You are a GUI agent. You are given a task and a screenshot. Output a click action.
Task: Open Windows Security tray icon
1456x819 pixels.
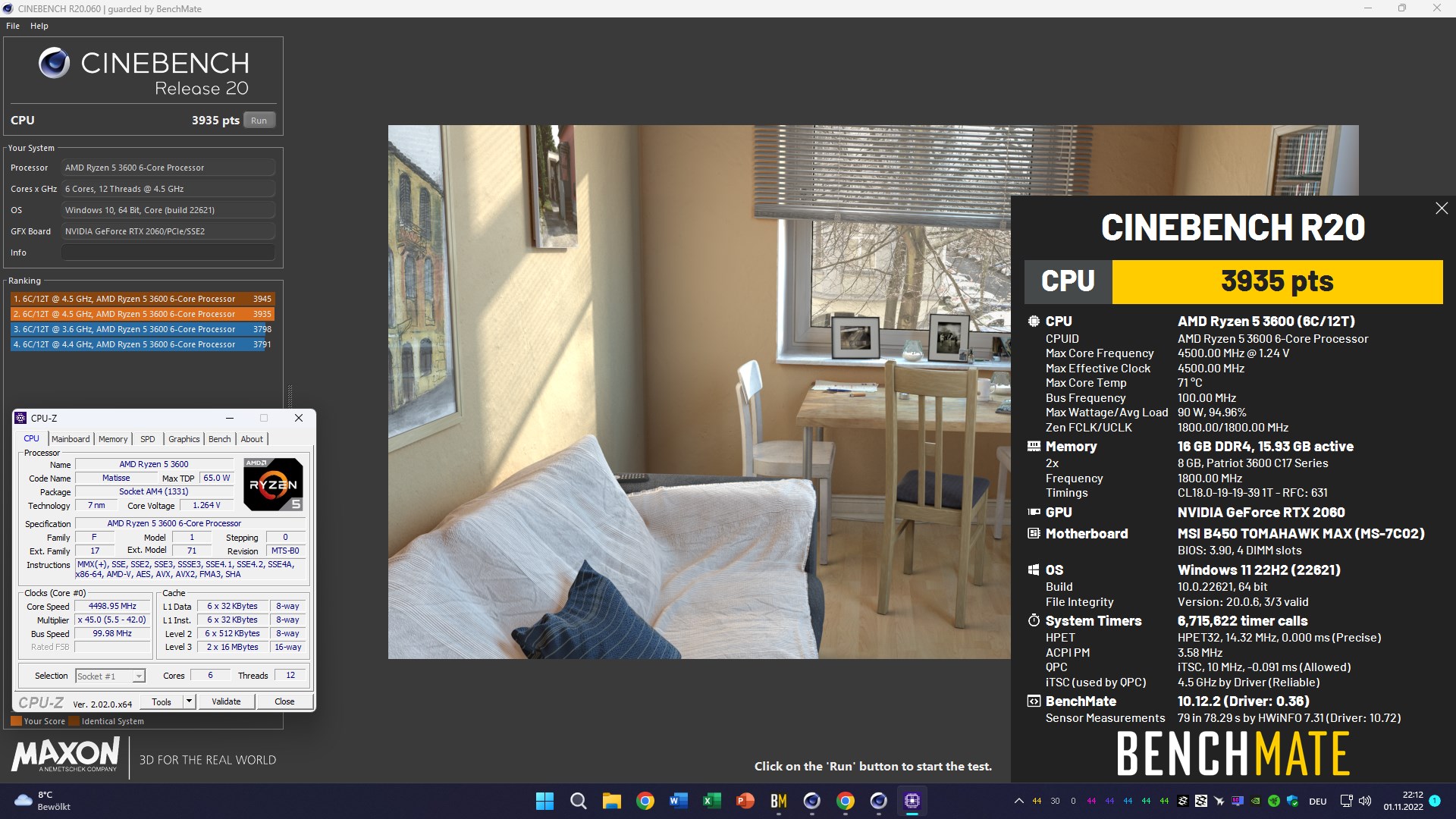coord(1292,801)
